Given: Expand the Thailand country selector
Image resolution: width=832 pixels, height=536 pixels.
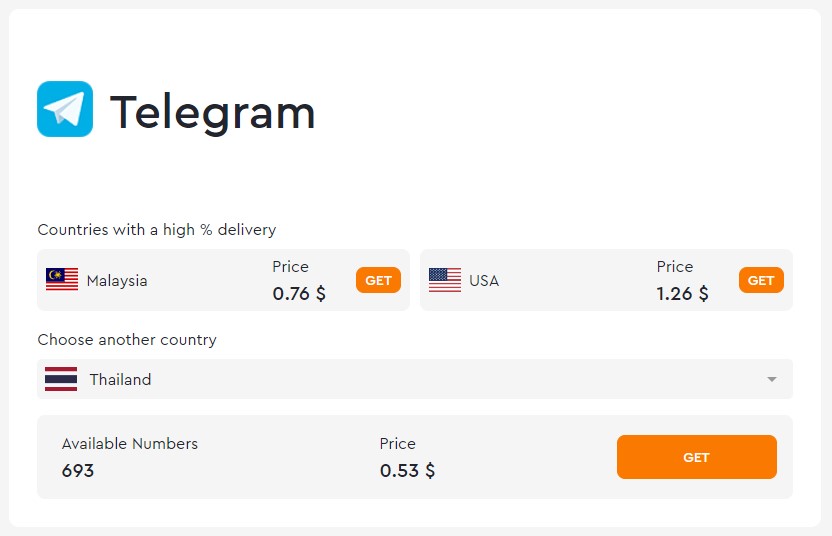Looking at the screenshot, I should click(x=415, y=379).
